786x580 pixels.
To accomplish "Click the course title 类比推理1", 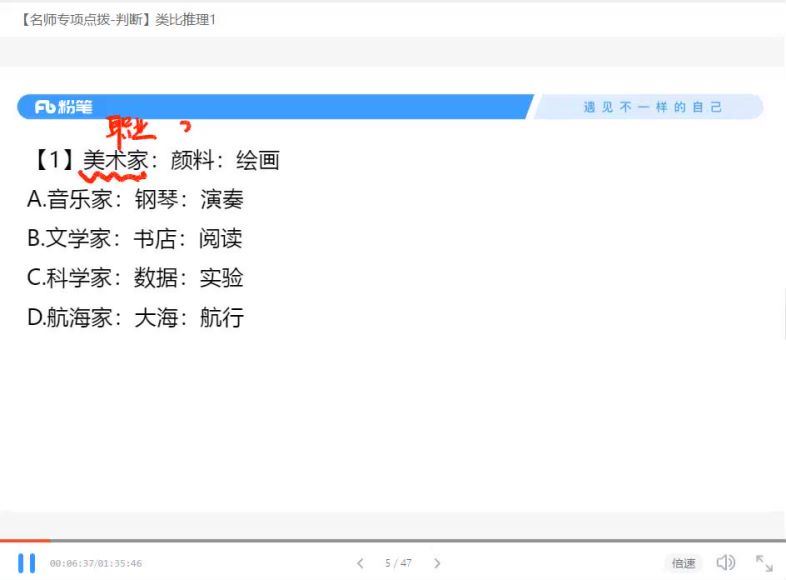I will click(185, 20).
